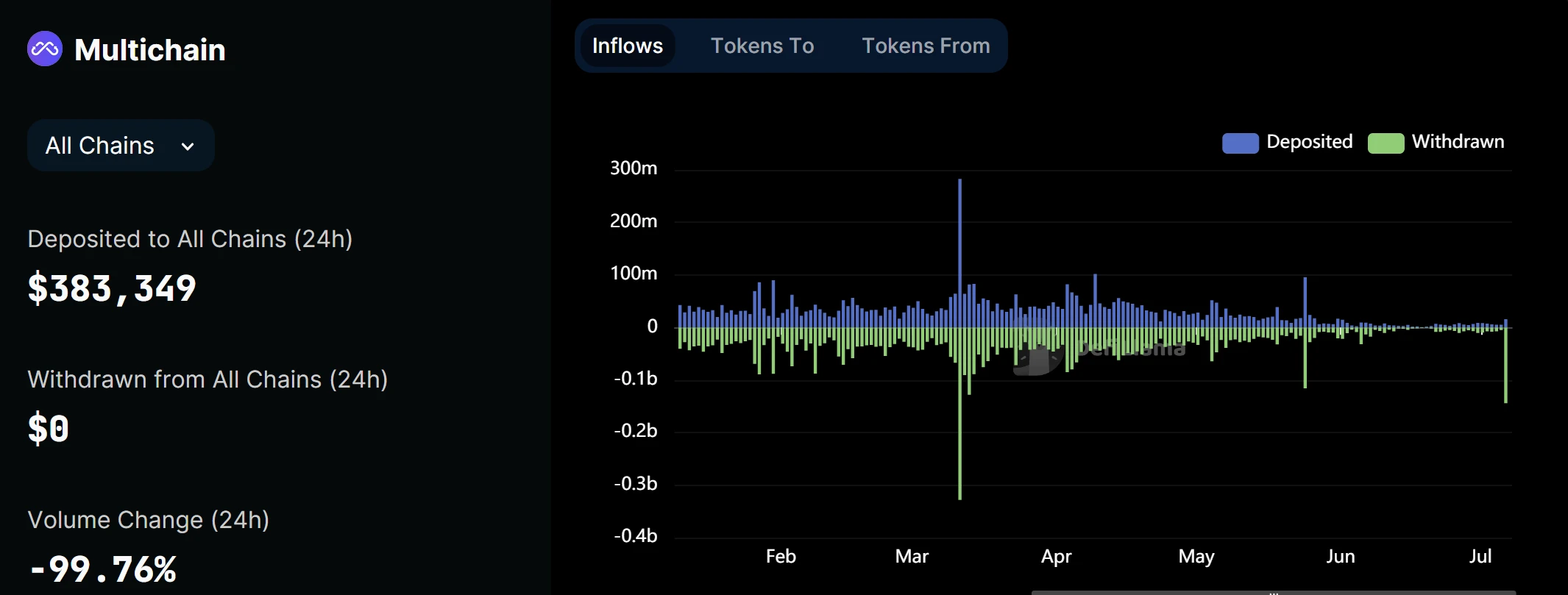Toggle the Withdrawn series via its label
The width and height of the screenshot is (1568, 595).
1458,142
